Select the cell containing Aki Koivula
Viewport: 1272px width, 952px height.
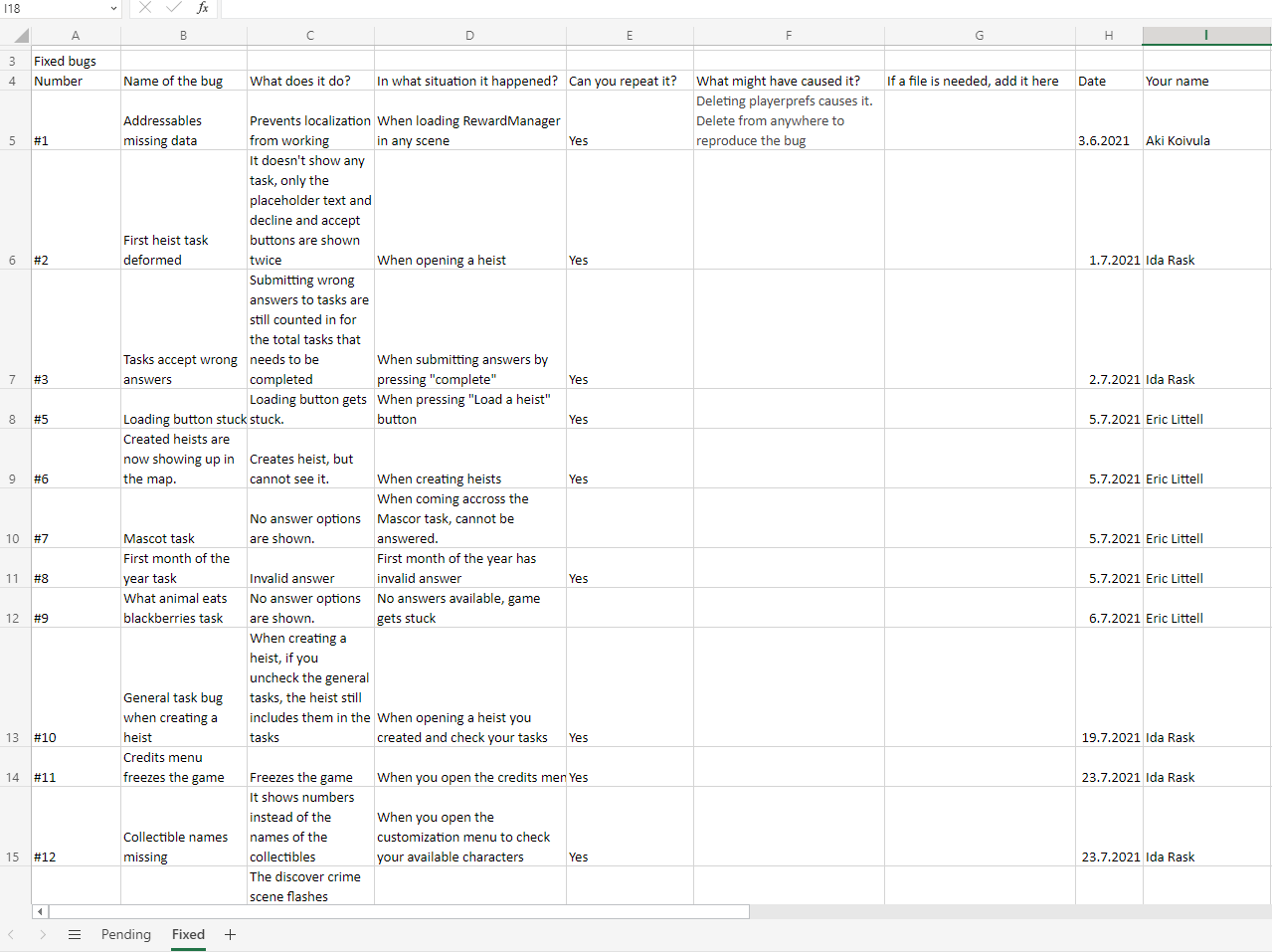(x=1205, y=140)
